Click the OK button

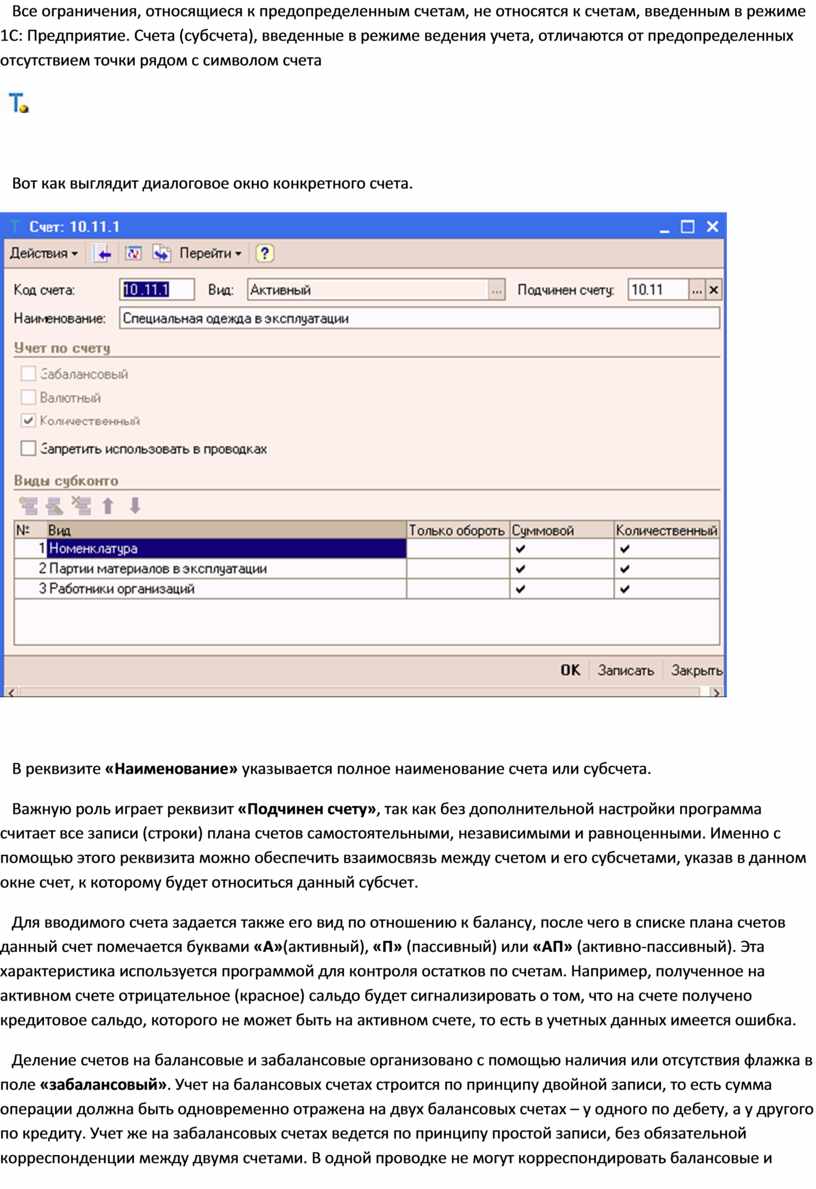570,670
